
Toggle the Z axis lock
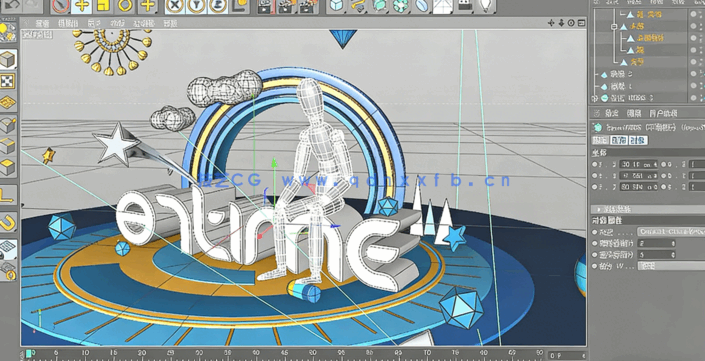218,5
